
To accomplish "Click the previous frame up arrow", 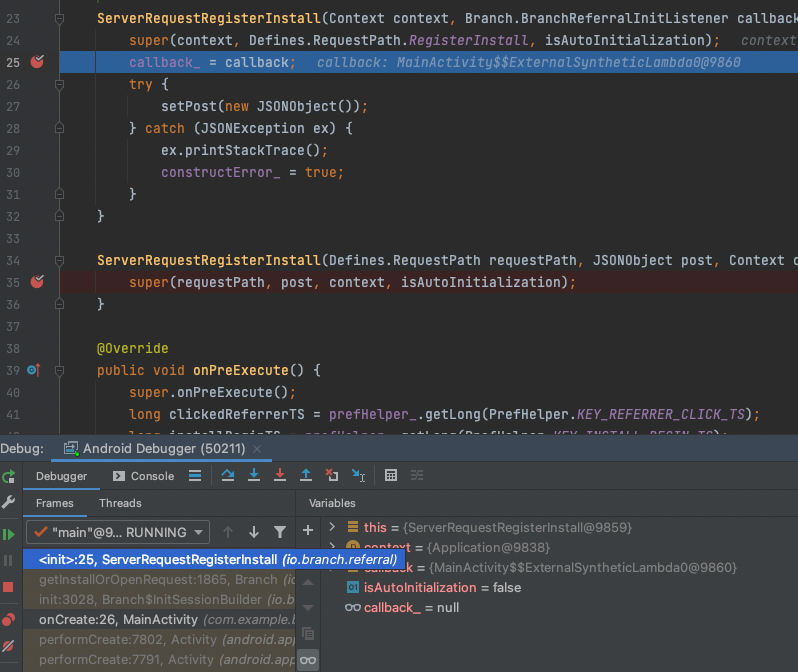I will pos(228,533).
